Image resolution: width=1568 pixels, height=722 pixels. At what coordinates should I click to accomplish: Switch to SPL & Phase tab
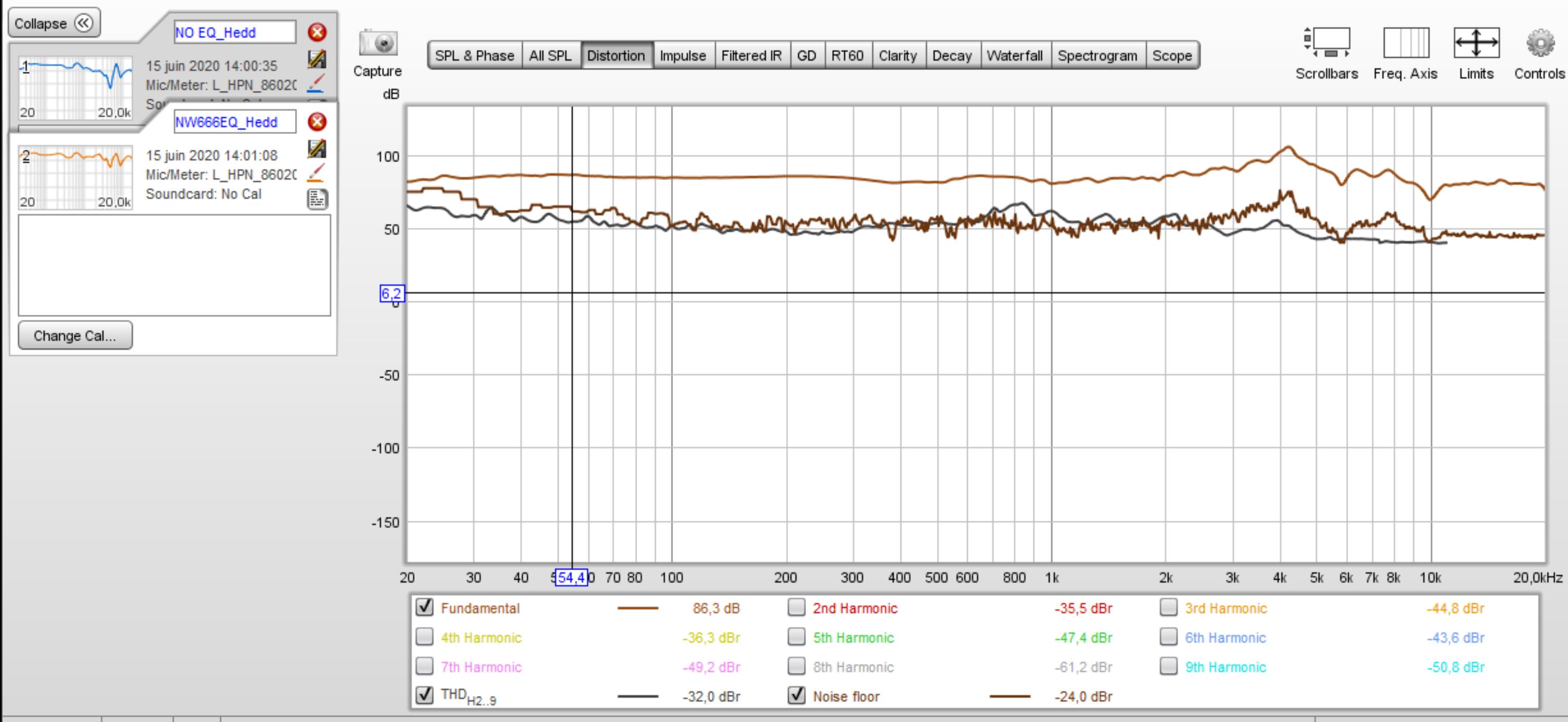pyautogui.click(x=475, y=55)
